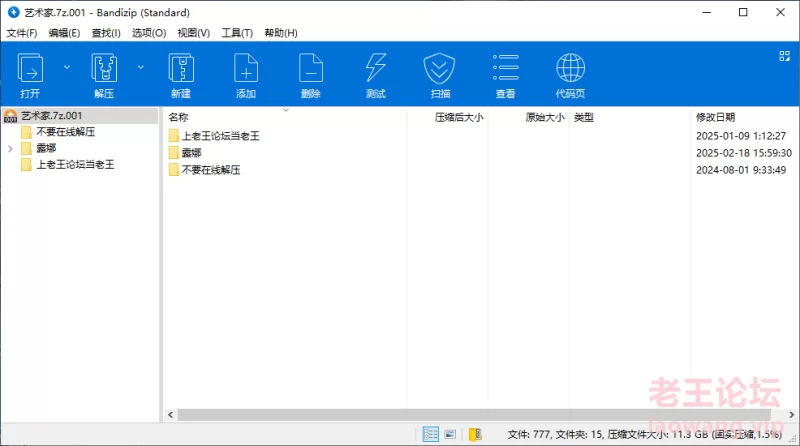Viewport: 800px width, 446px height.
Task: Maximize the Bandizip window
Action: click(x=743, y=12)
